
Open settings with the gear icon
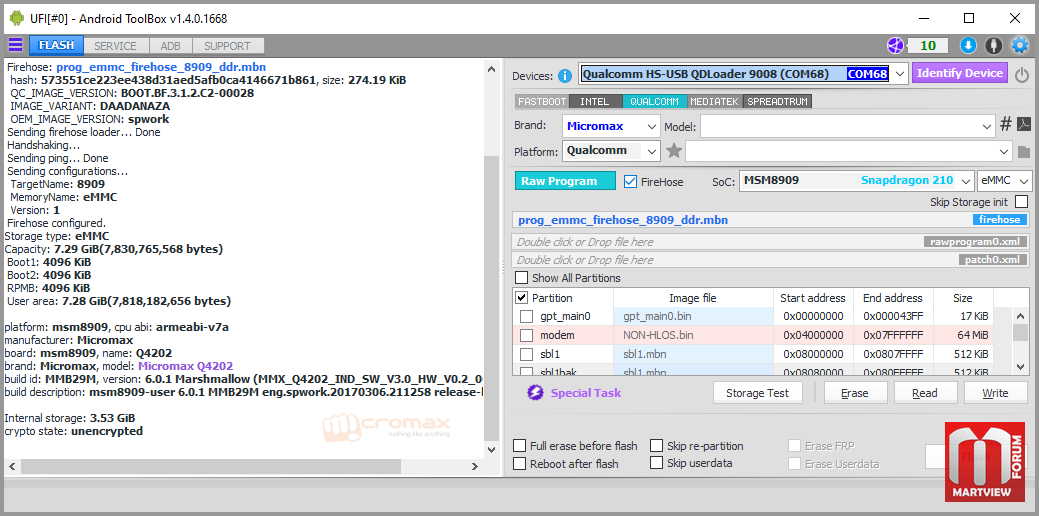click(x=1019, y=45)
